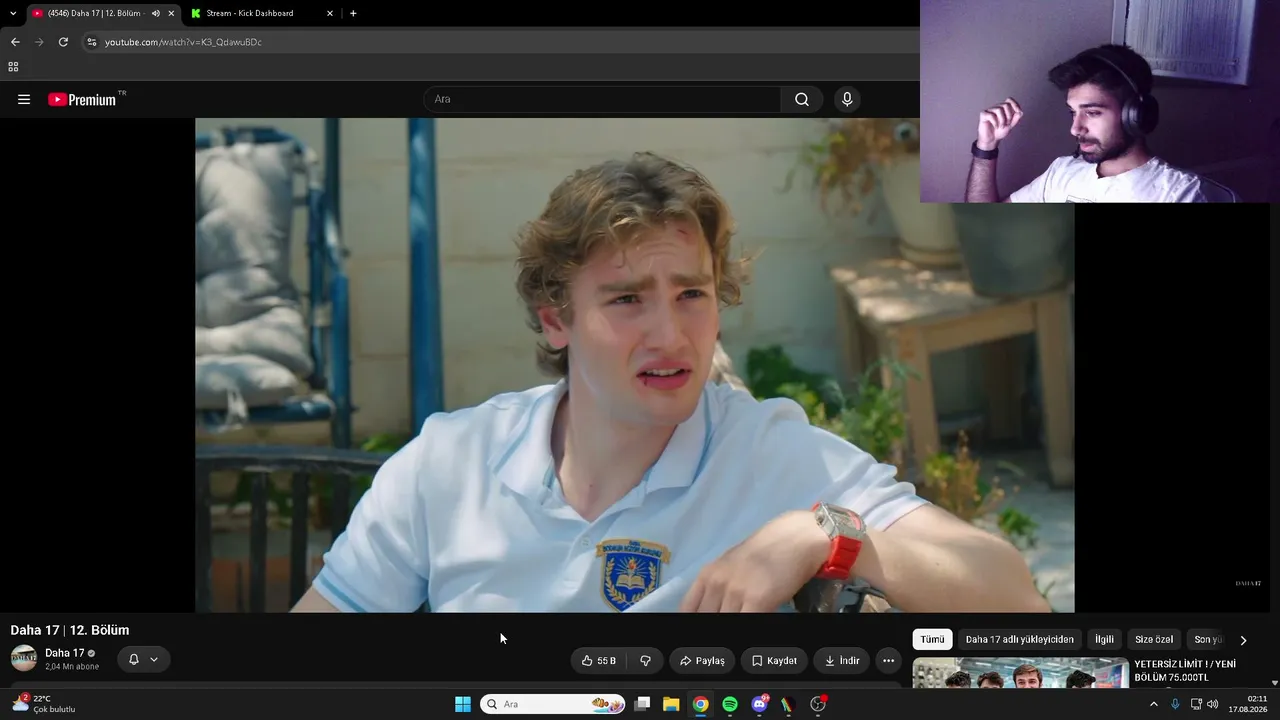Image resolution: width=1280 pixels, height=720 pixels.
Task: Dislike the Daha 17 video
Action: pos(646,661)
